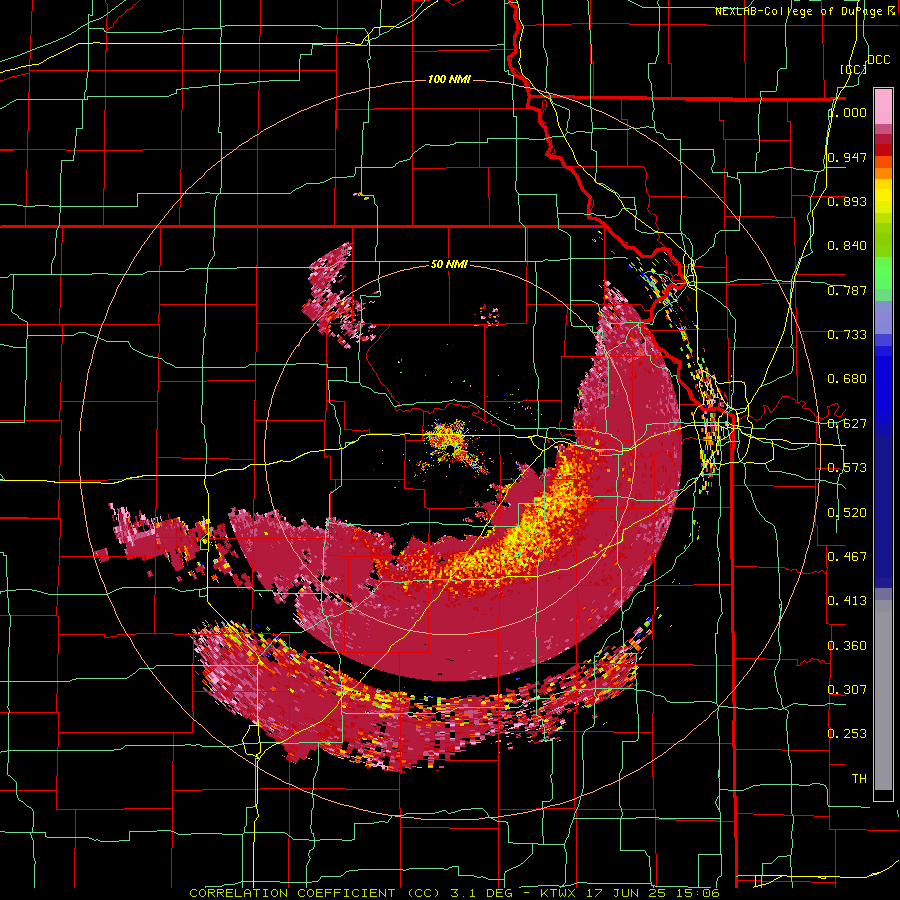Click the 100 NMI range ring label
The image size is (900, 900).
pyautogui.click(x=449, y=79)
